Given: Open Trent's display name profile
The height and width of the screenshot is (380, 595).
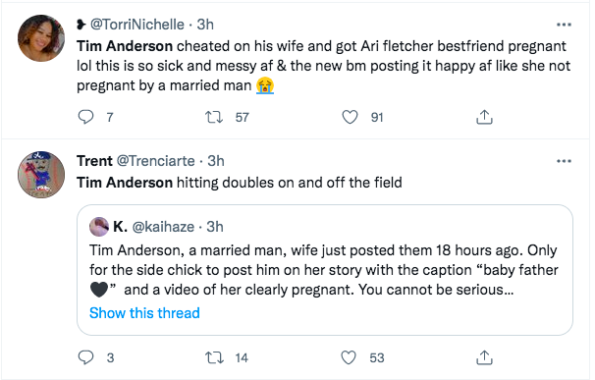Looking at the screenshot, I should [x=94, y=161].
